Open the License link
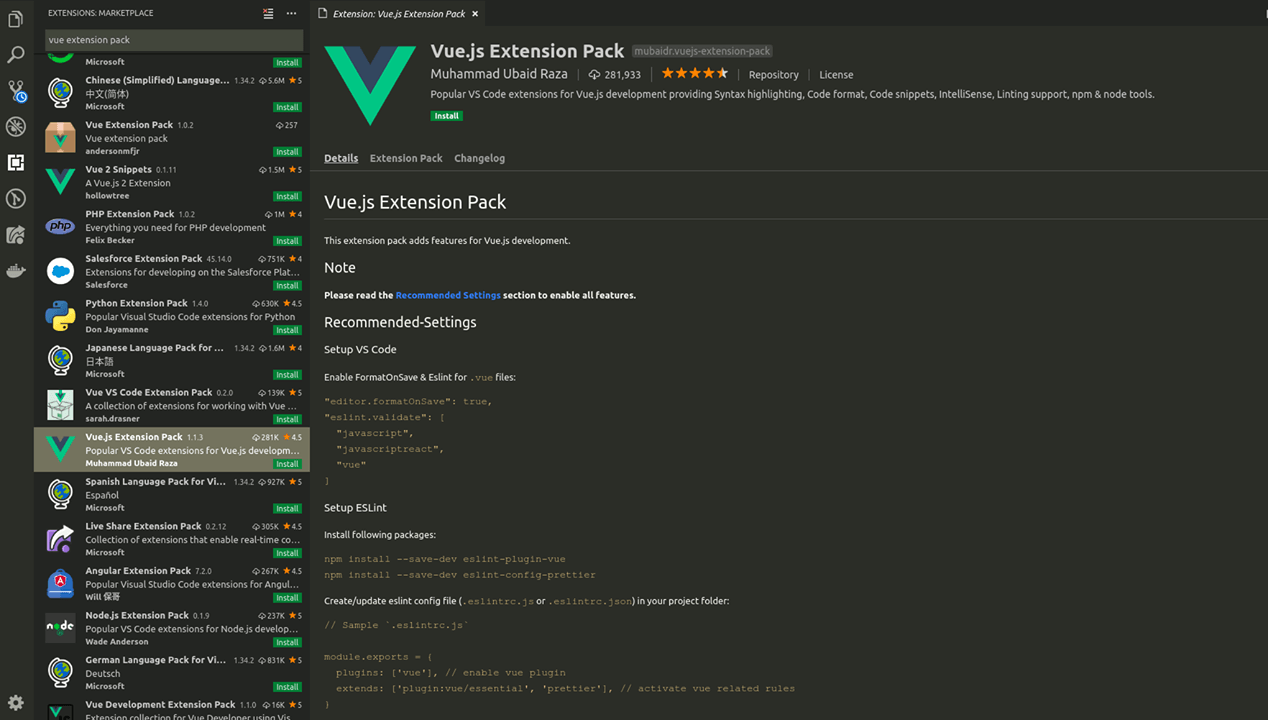This screenshot has height=720, width=1268. click(836, 74)
